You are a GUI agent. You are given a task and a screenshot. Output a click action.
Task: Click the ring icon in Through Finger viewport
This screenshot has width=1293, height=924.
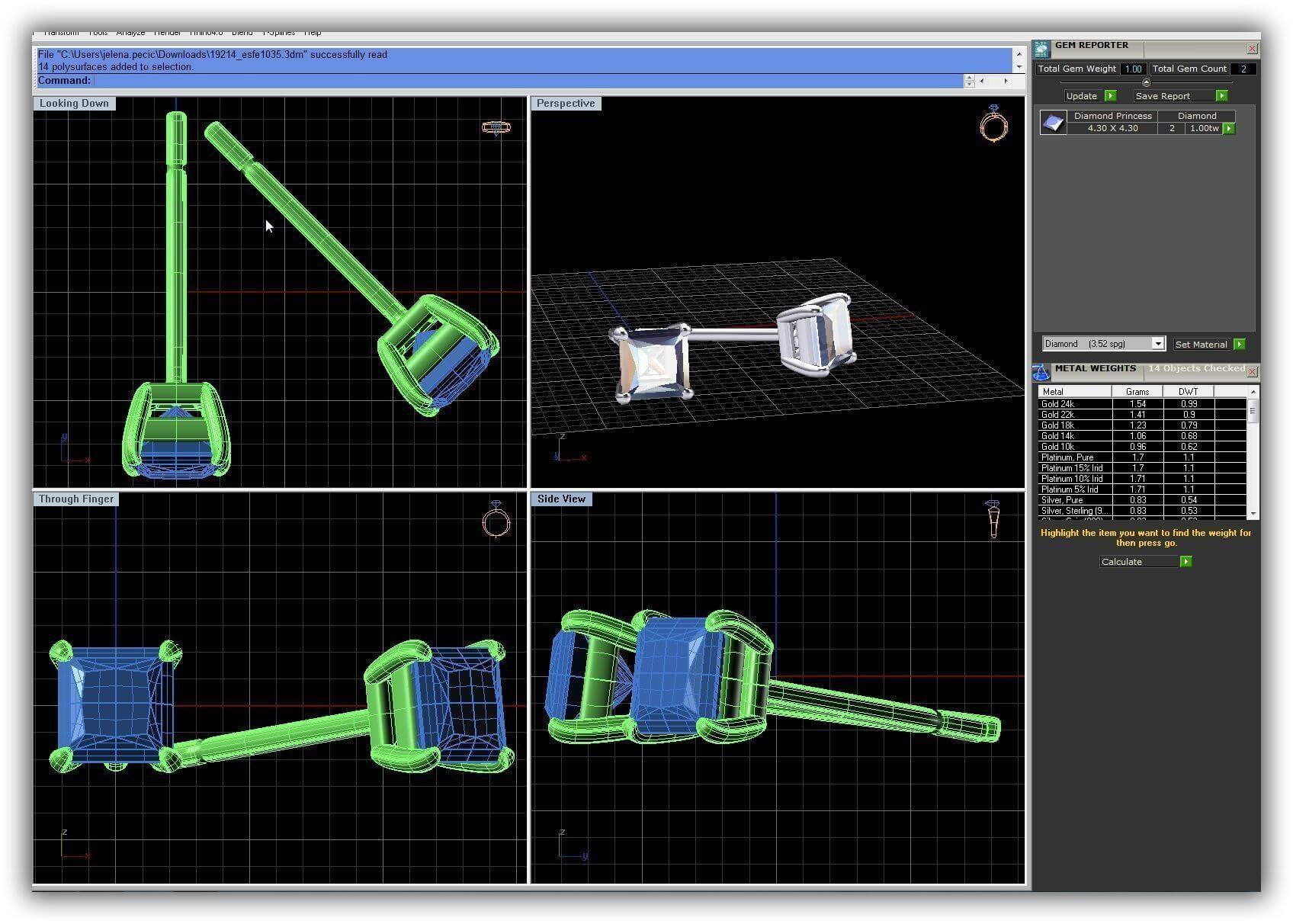(x=496, y=520)
